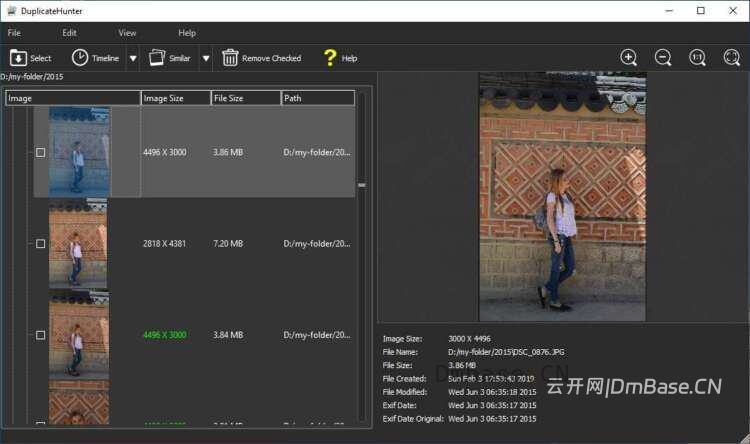The width and height of the screenshot is (750, 444).
Task: Click the D:/my-folder/2015 path label
Action: click(x=32, y=77)
